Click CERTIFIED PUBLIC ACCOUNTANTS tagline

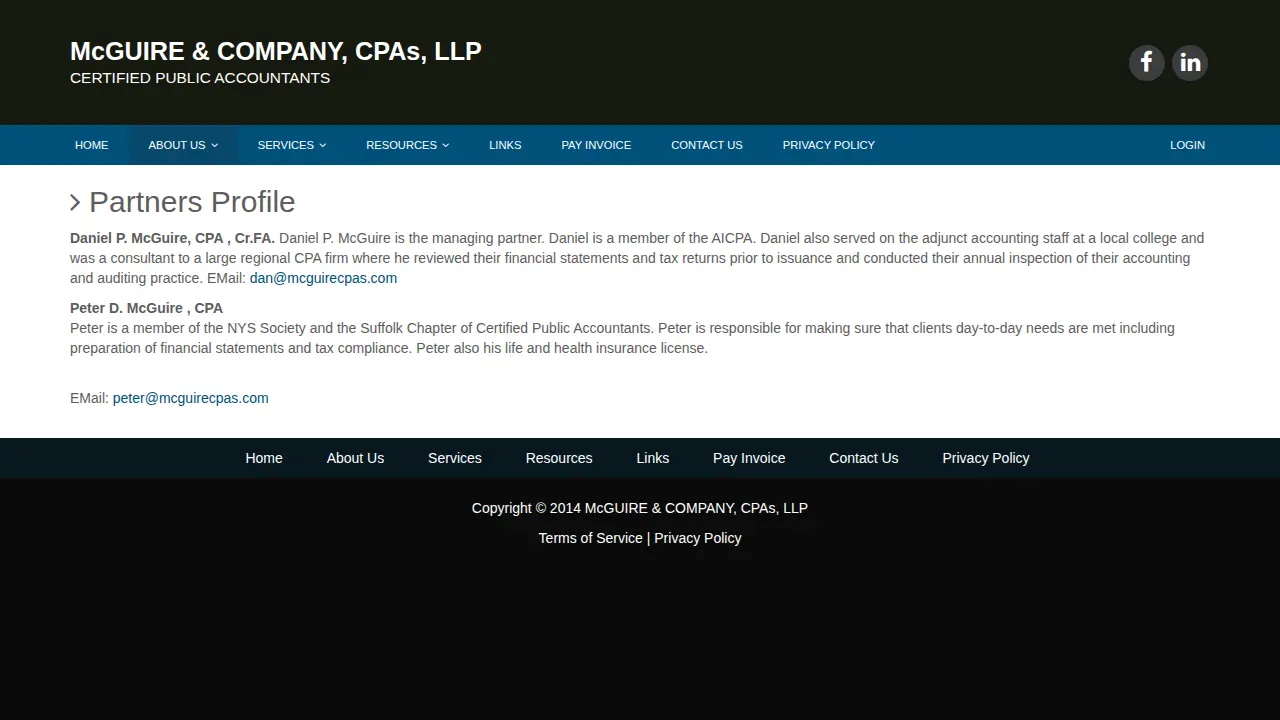point(200,78)
